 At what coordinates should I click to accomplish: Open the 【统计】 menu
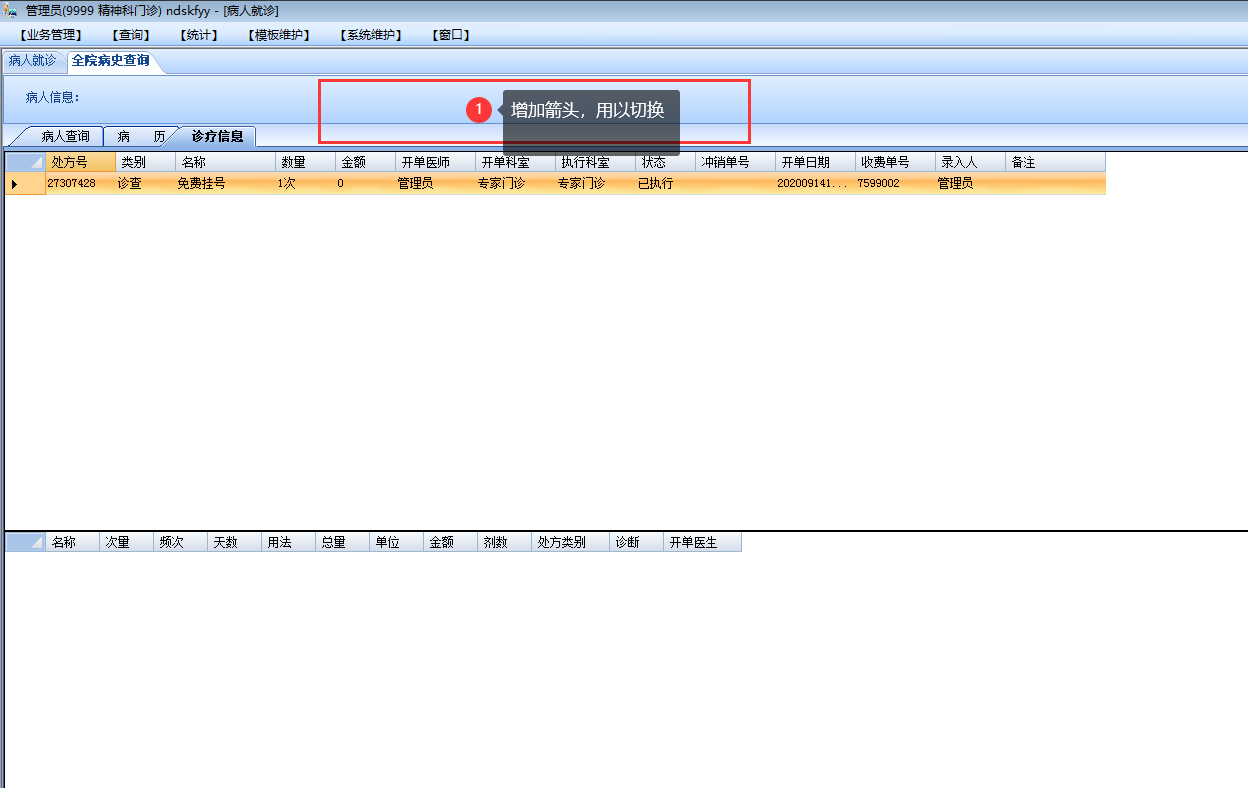pyautogui.click(x=199, y=35)
